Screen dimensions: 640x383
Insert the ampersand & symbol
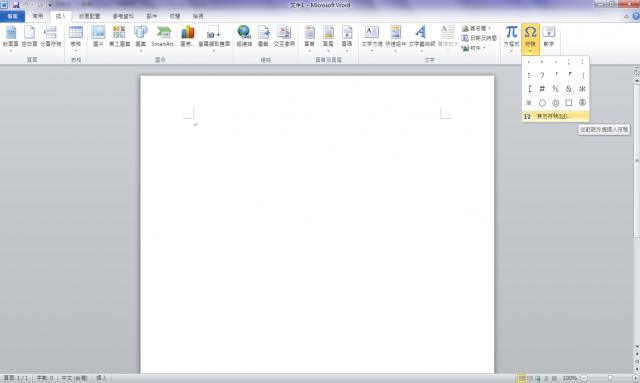tap(569, 89)
